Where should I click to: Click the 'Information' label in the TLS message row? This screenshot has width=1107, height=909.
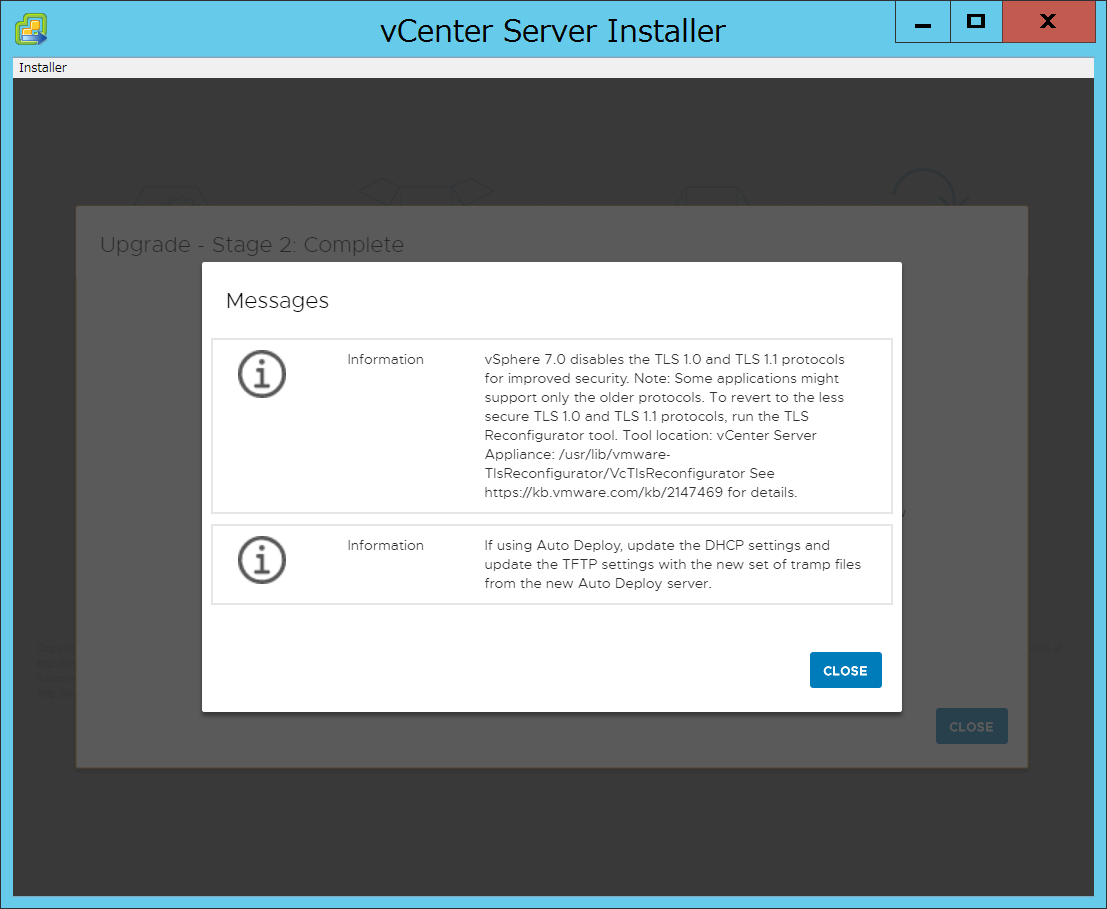click(x=385, y=359)
